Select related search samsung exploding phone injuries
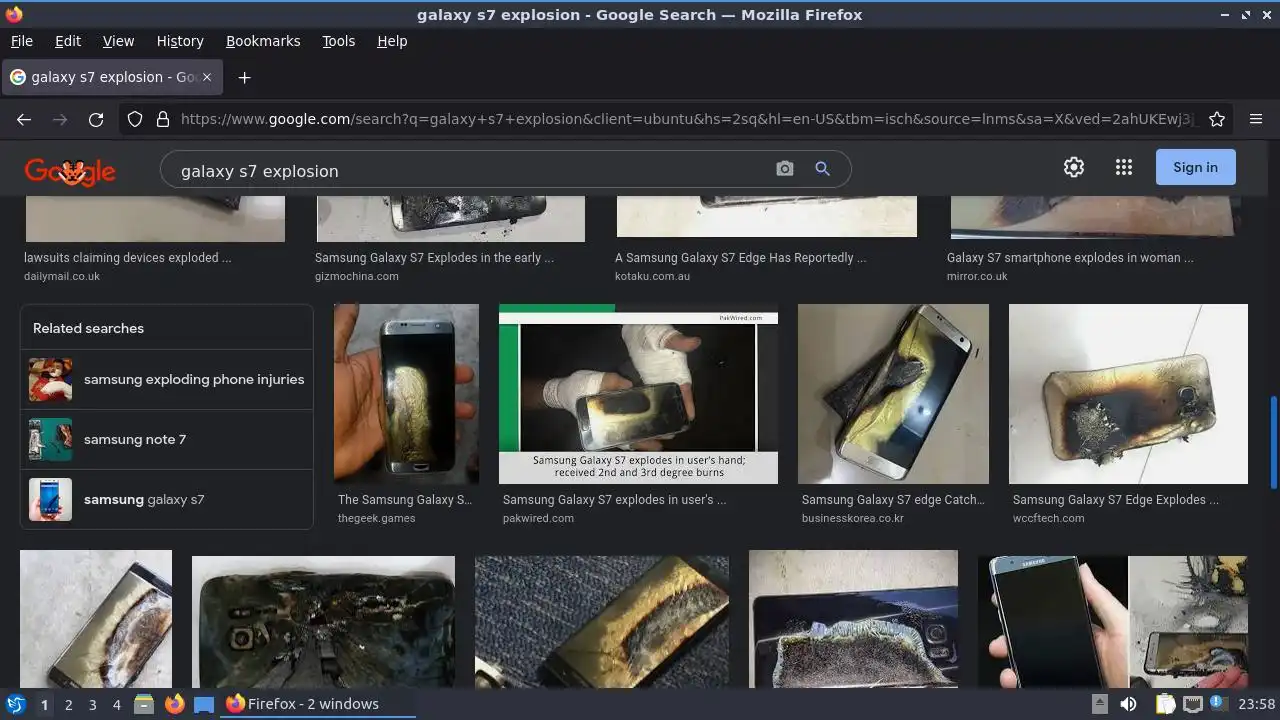 pyautogui.click(x=167, y=379)
